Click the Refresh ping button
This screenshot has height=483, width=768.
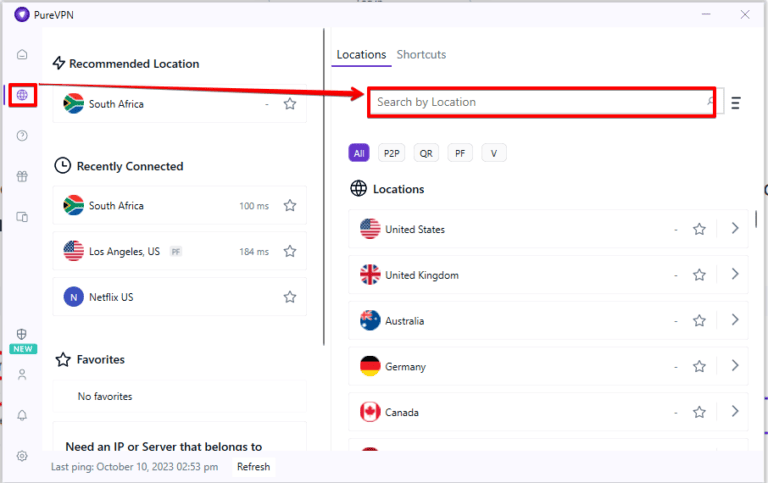pos(253,467)
